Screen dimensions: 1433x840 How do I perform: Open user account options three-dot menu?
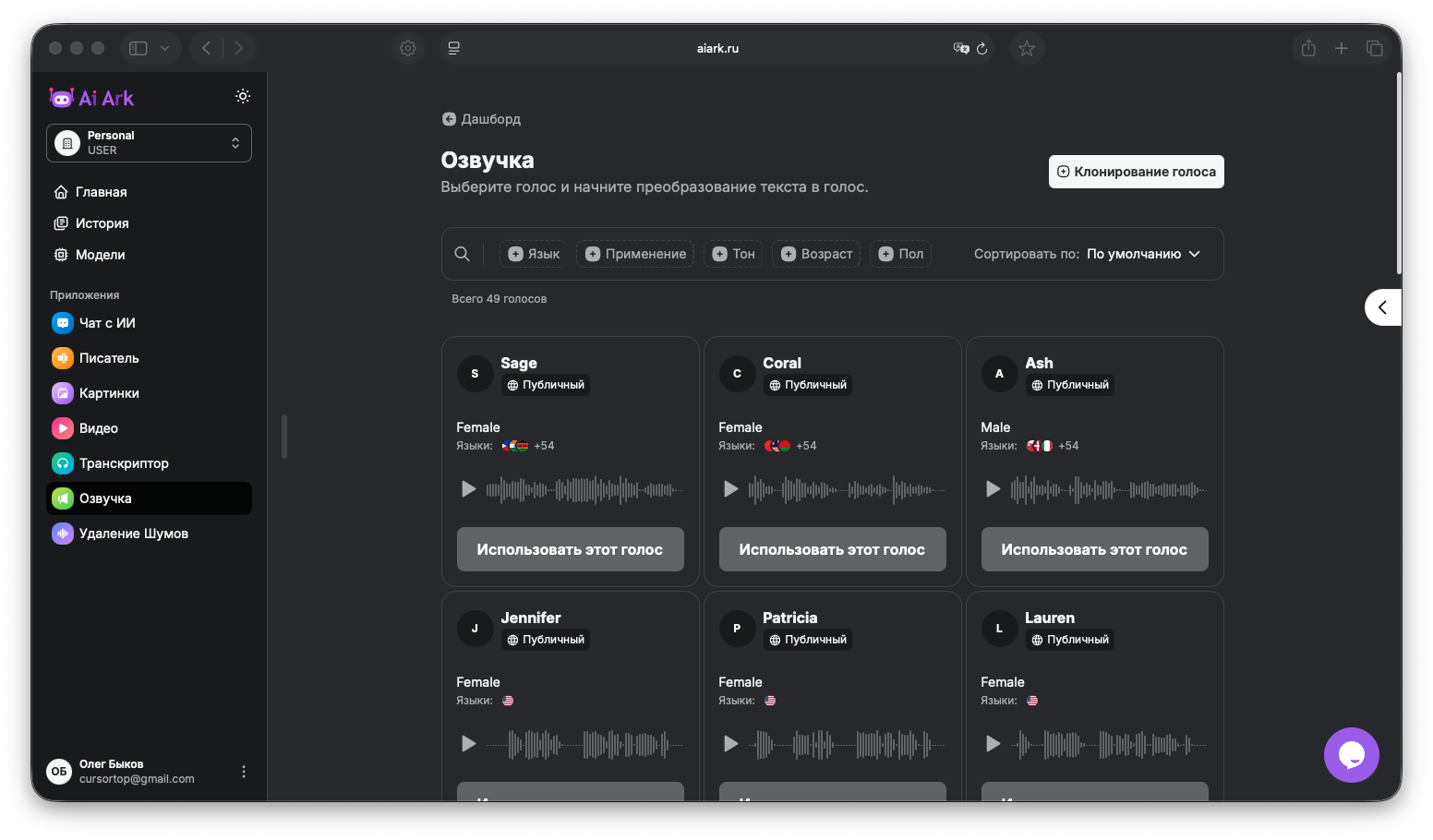coord(244,772)
